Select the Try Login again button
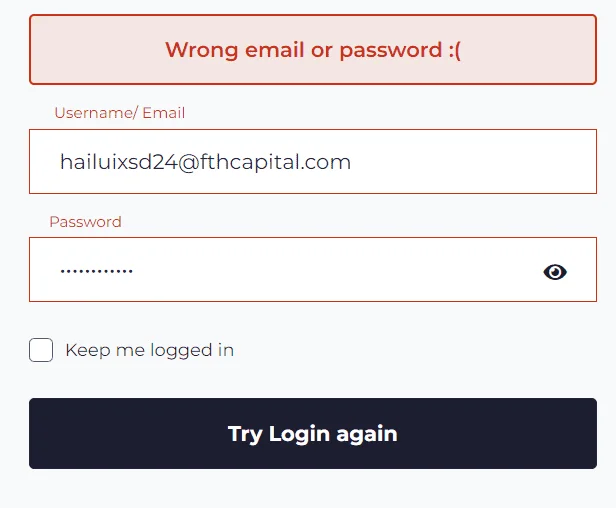616x508 pixels. [313, 433]
